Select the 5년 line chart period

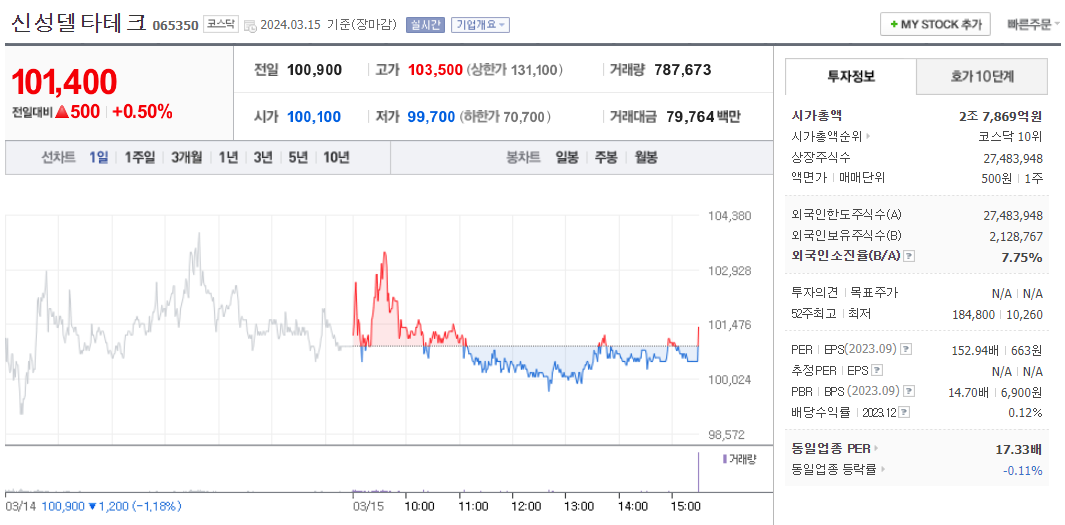(298, 158)
